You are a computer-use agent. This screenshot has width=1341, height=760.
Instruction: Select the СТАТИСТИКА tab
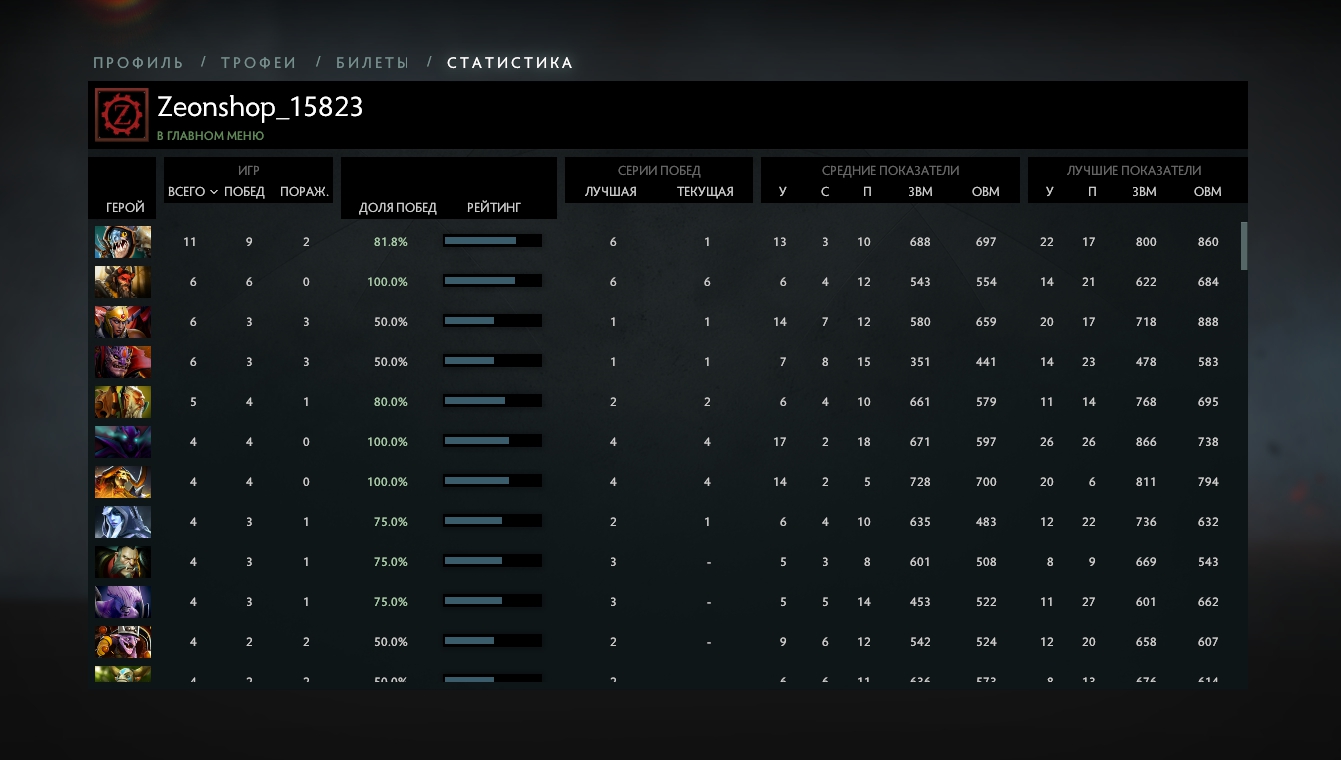point(510,63)
